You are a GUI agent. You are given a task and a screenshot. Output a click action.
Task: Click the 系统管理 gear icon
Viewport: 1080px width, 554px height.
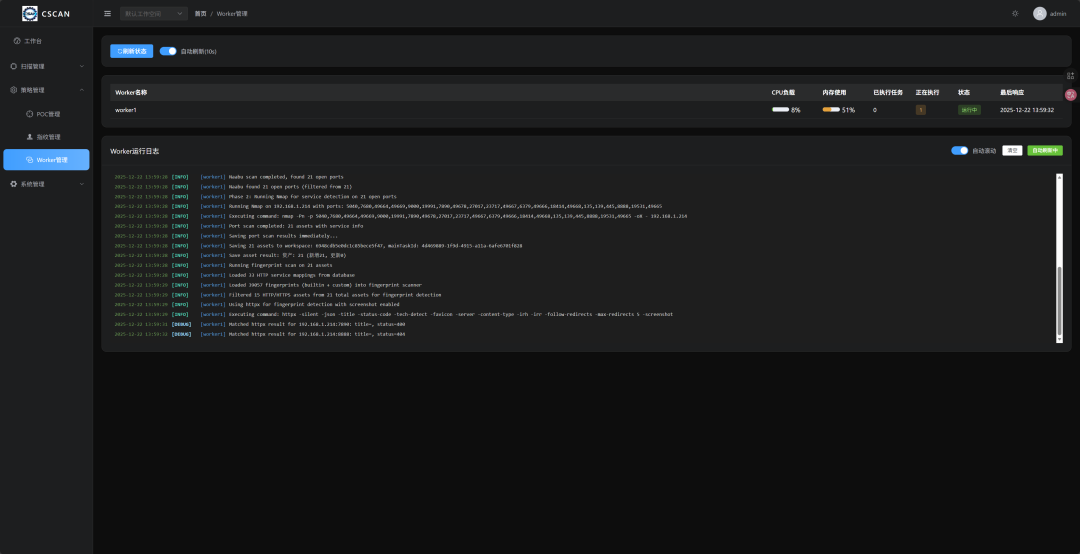click(x=14, y=184)
